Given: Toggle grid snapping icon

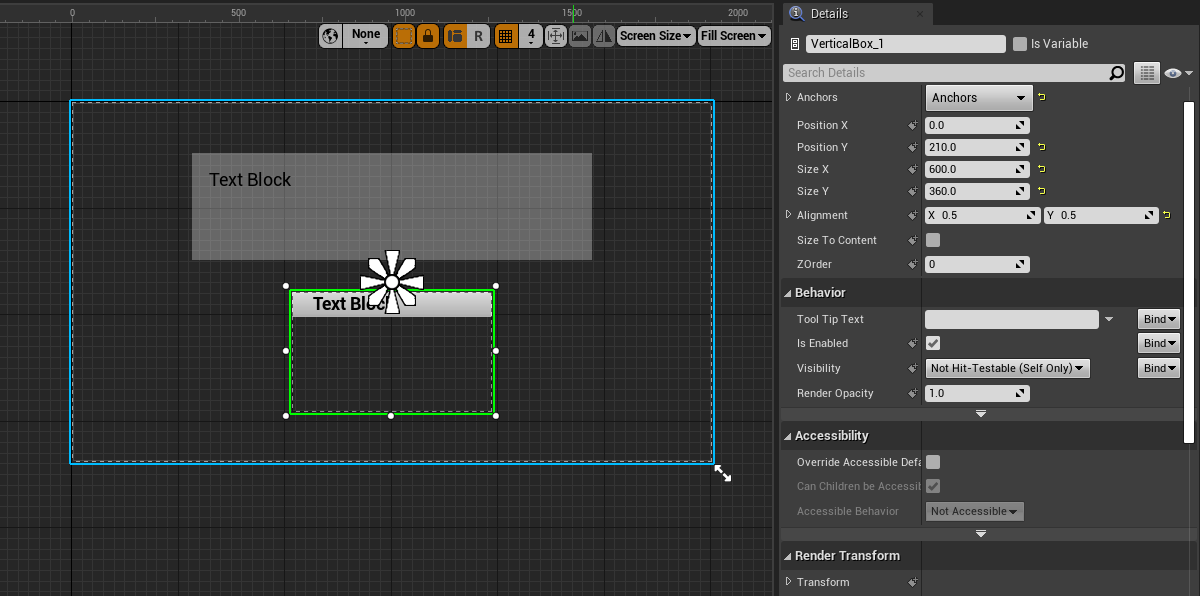Looking at the screenshot, I should (x=506, y=36).
